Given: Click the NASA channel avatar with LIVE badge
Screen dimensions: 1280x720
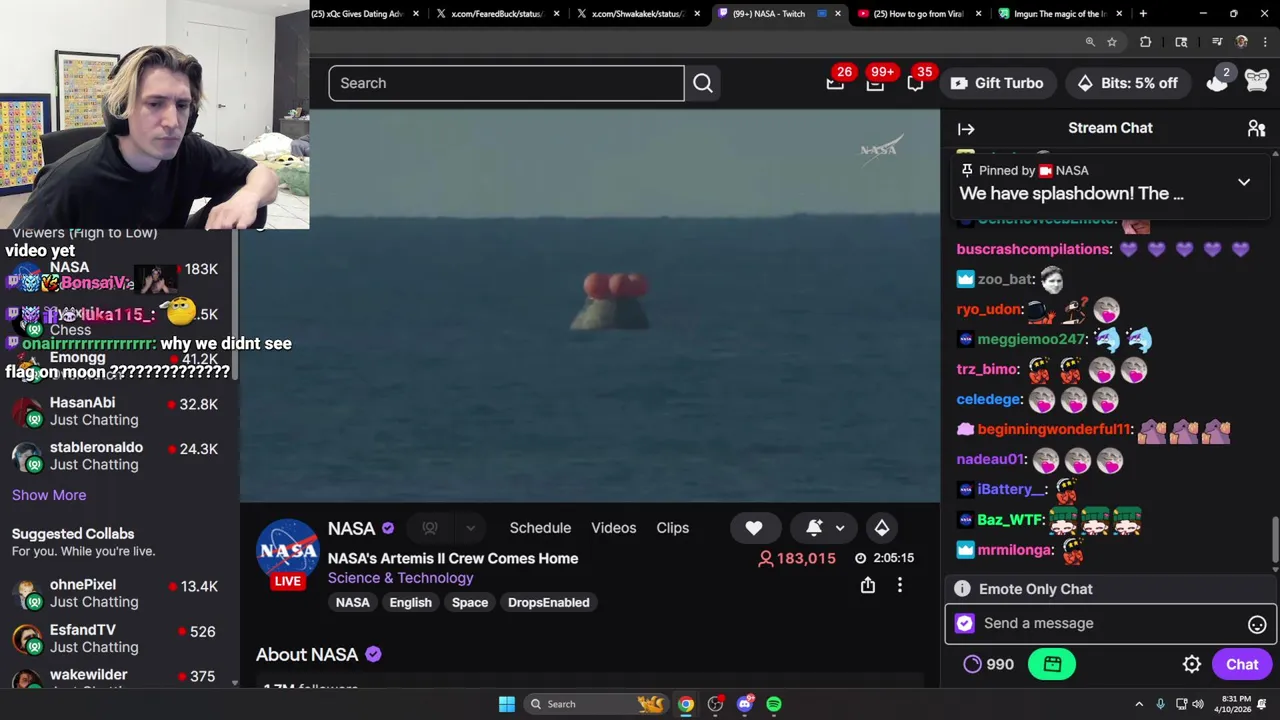Looking at the screenshot, I should tap(288, 553).
